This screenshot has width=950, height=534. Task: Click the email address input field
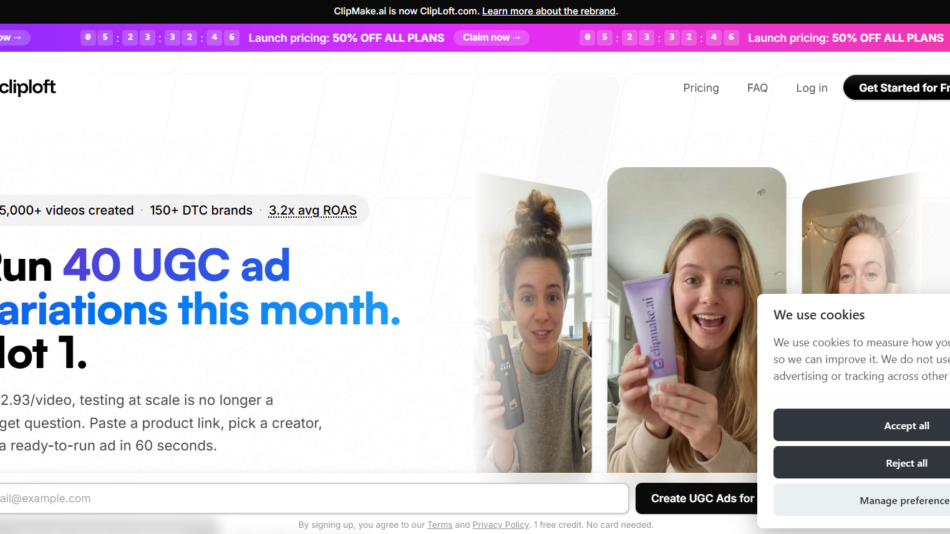(x=314, y=498)
